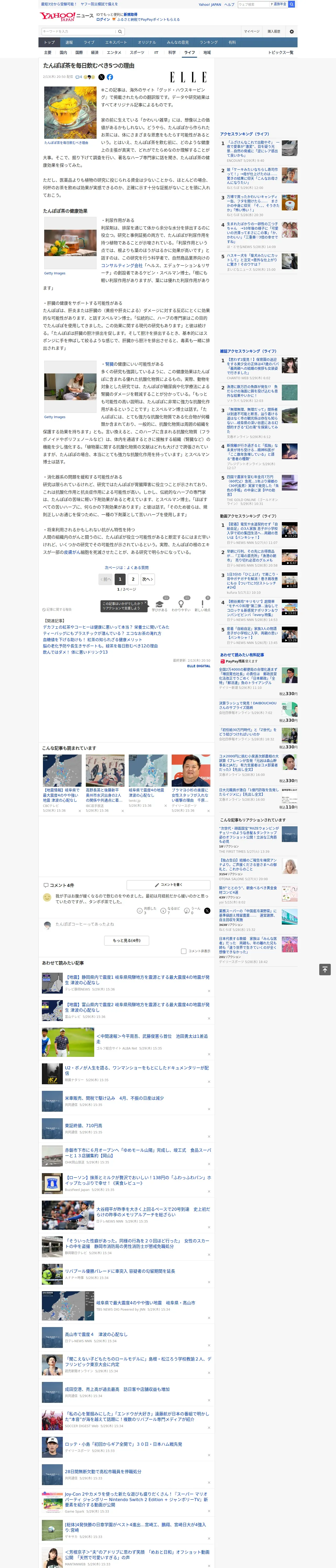Select the 速報 navigation tab
The width and height of the screenshot is (336, 1568).
pyautogui.click(x=69, y=43)
